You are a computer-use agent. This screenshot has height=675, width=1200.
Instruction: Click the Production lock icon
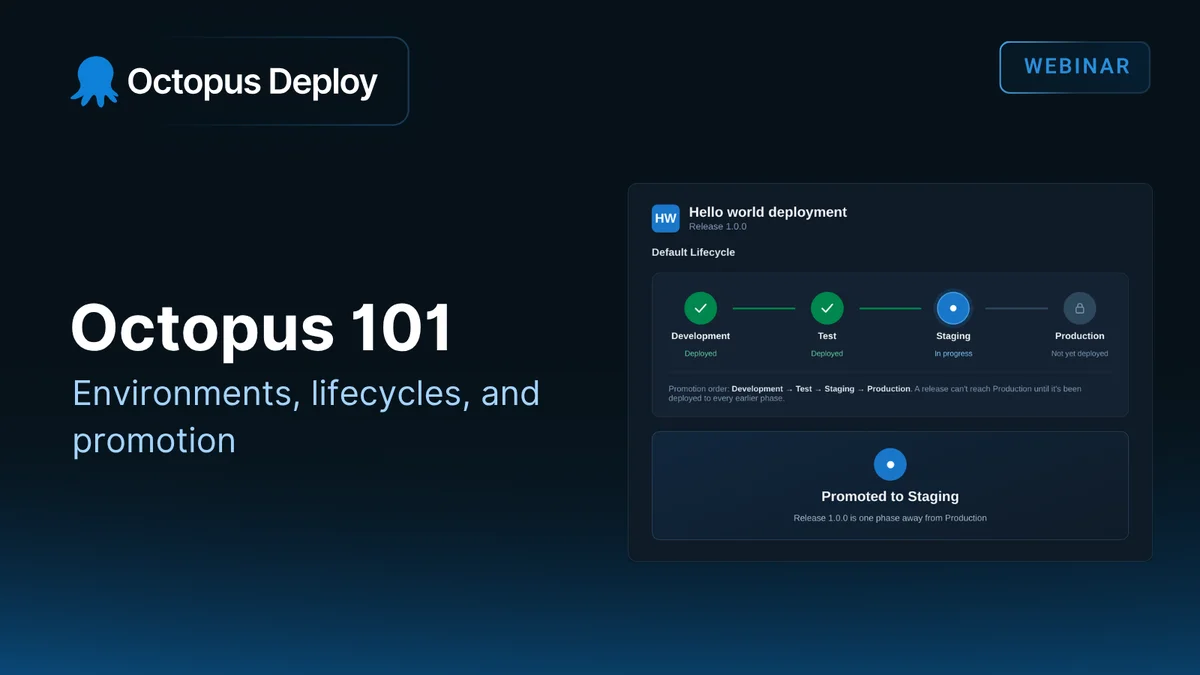[1080, 308]
